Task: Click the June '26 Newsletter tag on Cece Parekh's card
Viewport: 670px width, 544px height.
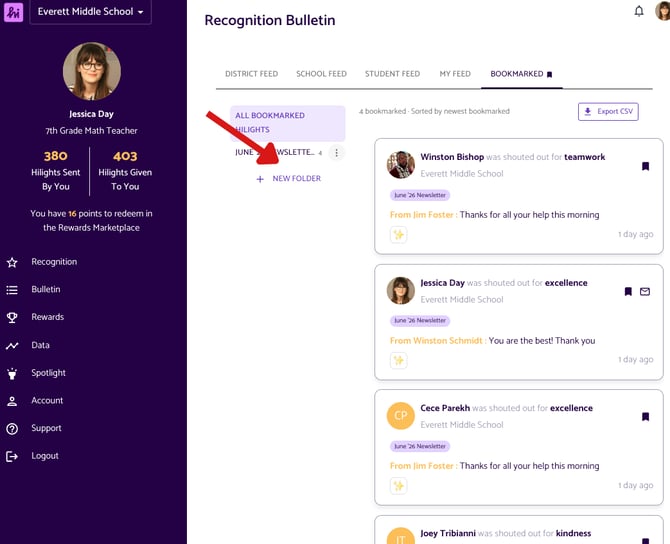Action: click(420, 446)
